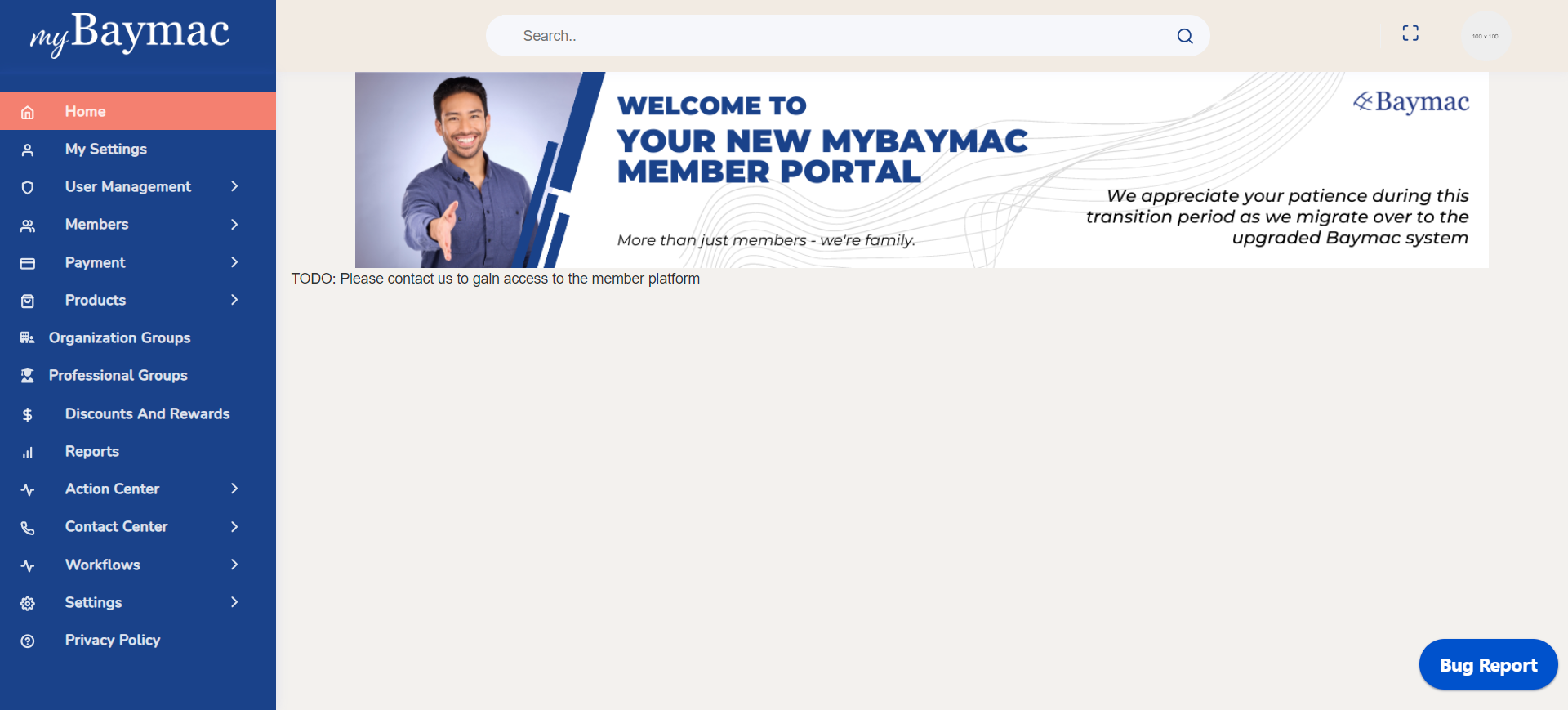Image resolution: width=1568 pixels, height=710 pixels.
Task: Expand the Settings submenu chevron
Action: click(234, 602)
